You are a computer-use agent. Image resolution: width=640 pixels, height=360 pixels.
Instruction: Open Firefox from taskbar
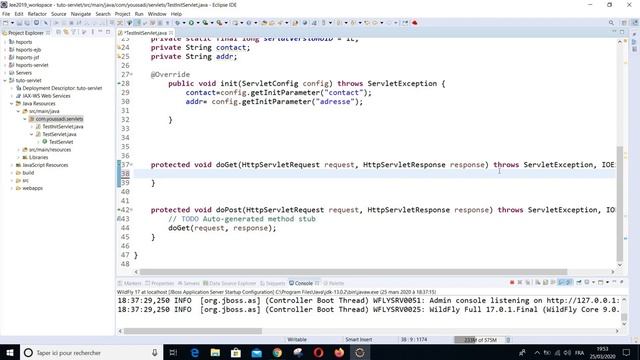pos(339,353)
